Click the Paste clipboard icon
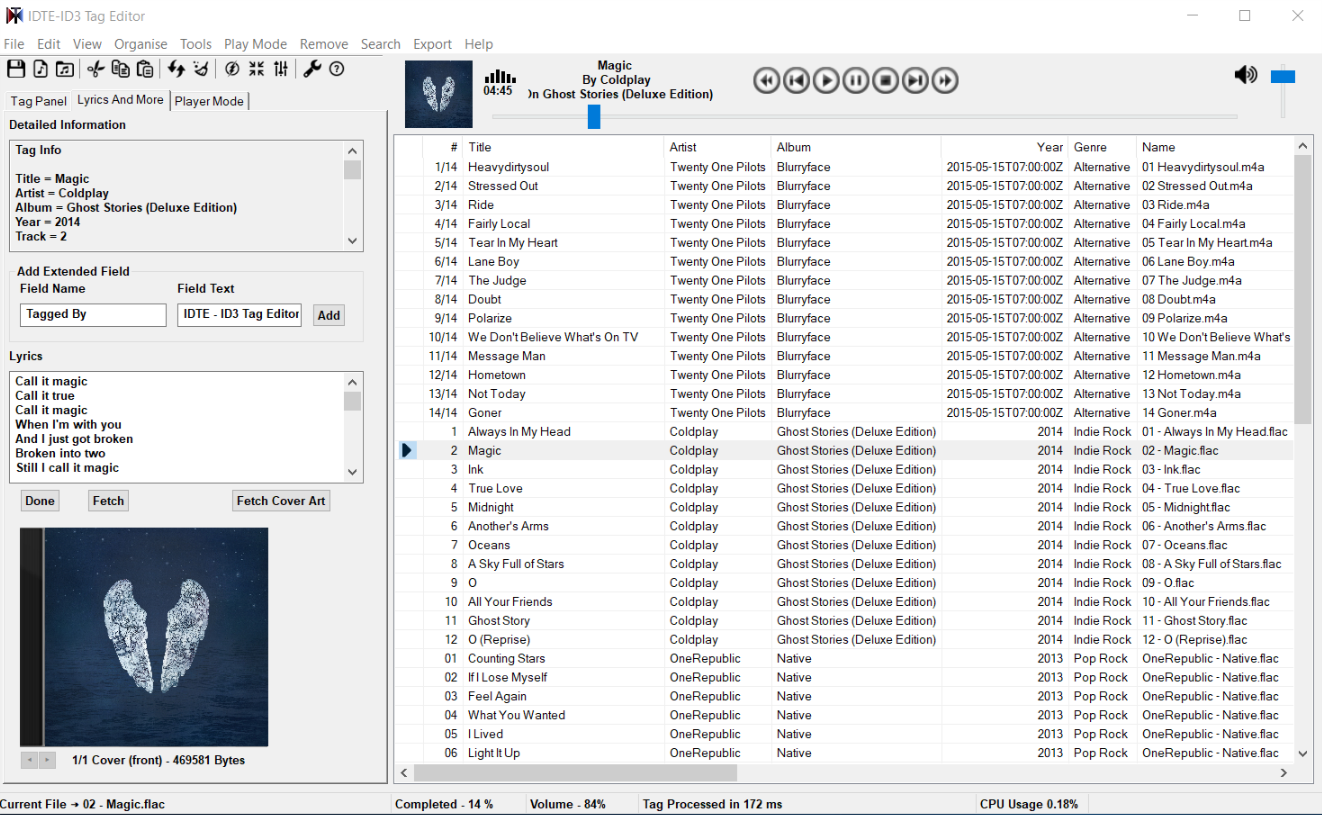Viewport: 1322px width, 815px height. (145, 69)
